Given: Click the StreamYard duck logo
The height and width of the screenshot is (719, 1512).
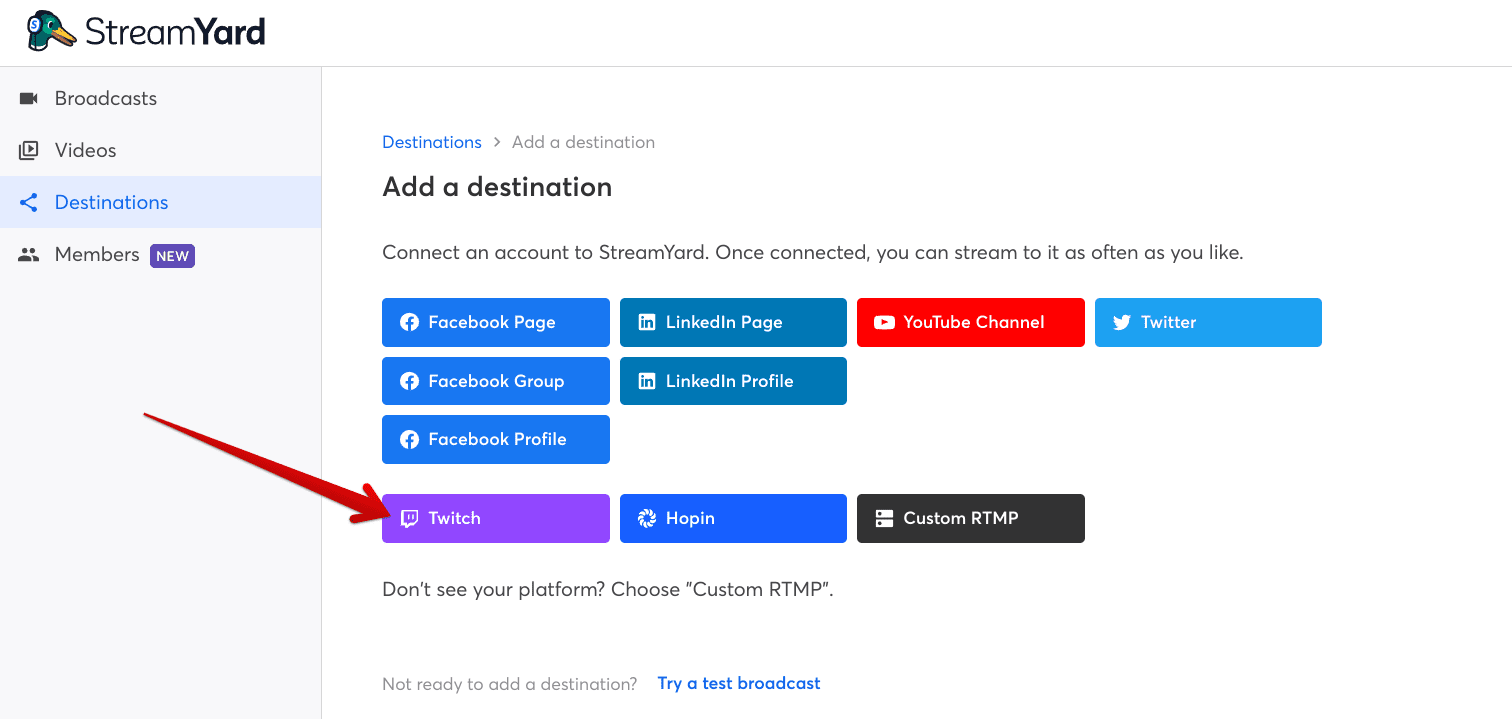Looking at the screenshot, I should 52,32.
